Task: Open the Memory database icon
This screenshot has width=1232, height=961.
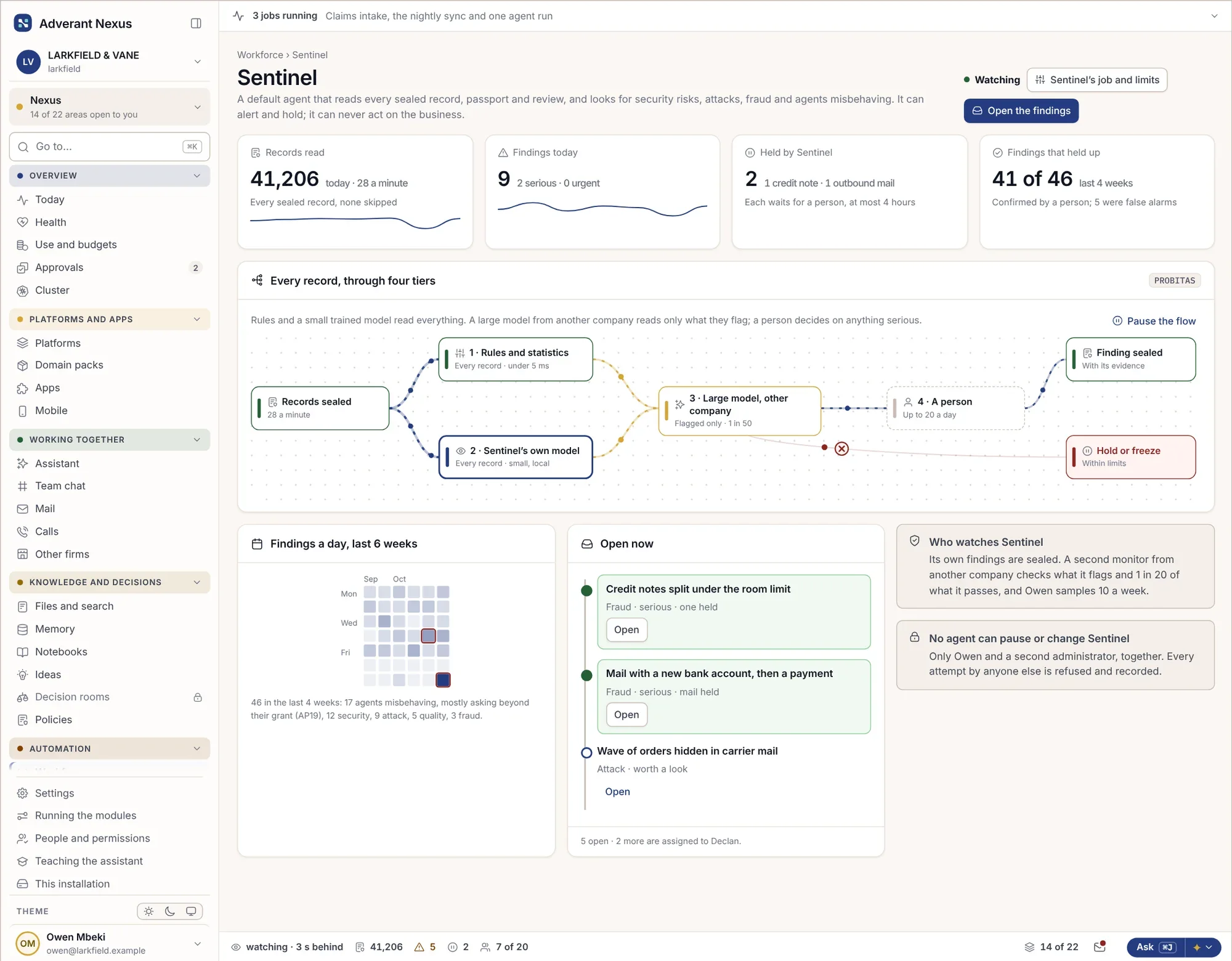Action: point(23,629)
